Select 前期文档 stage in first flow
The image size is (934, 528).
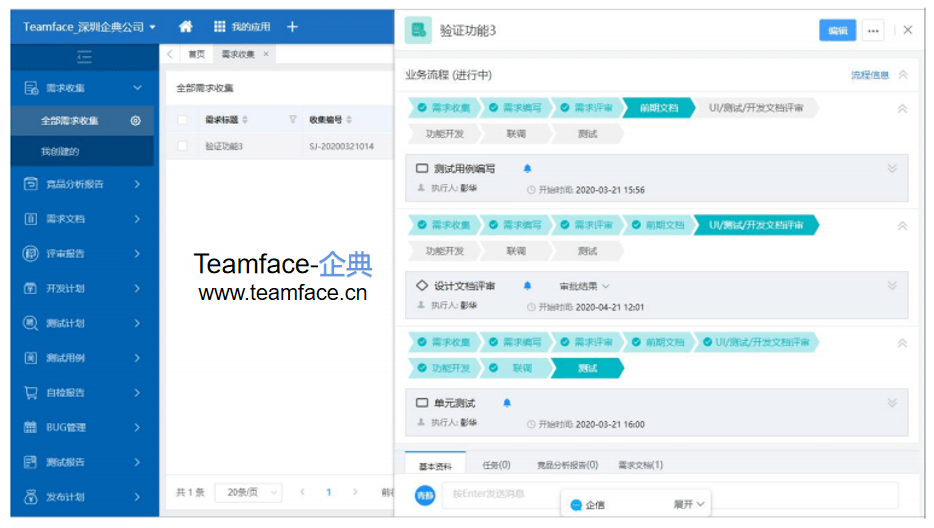tap(659, 108)
